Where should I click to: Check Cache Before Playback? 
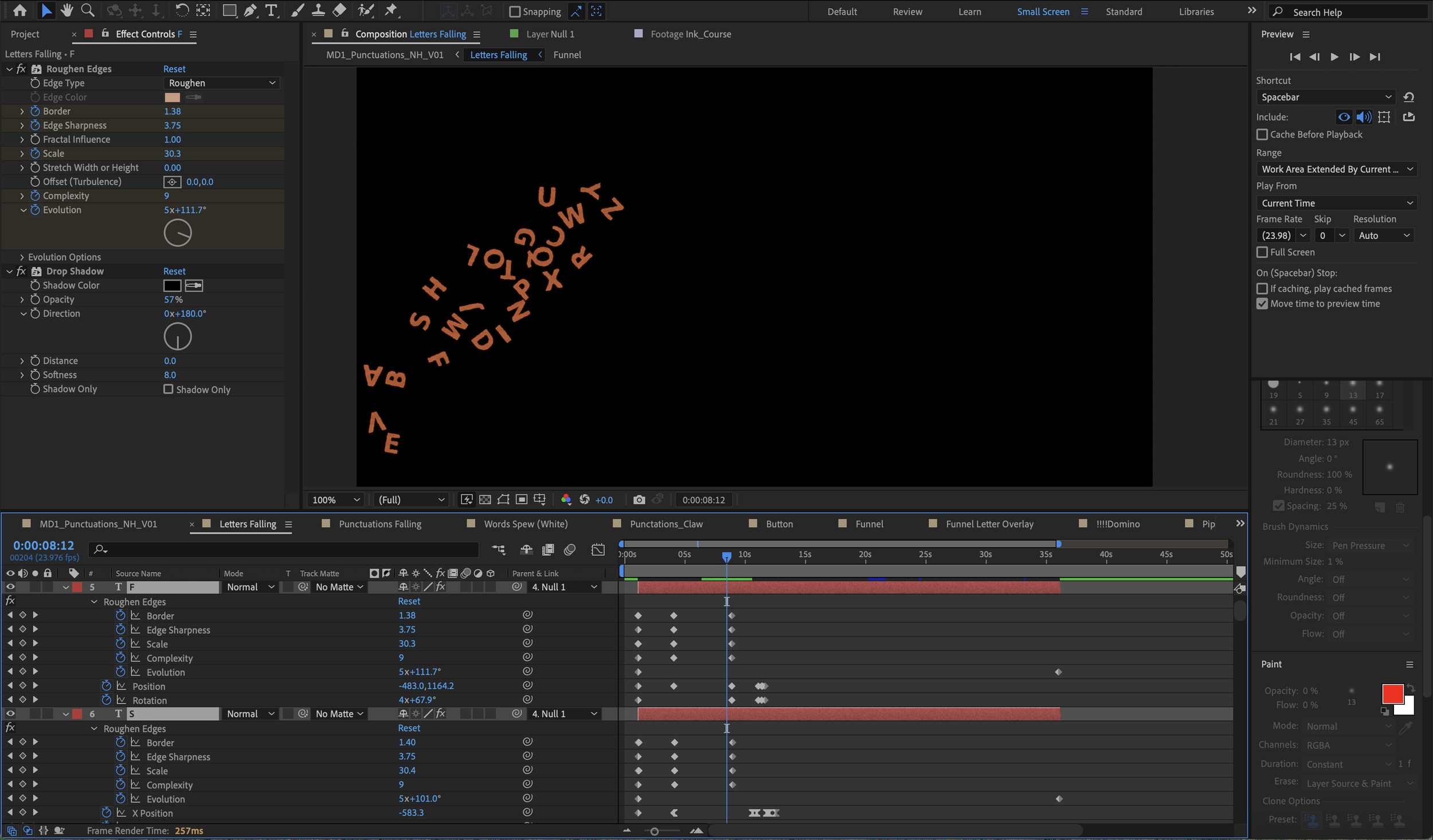click(1262, 135)
